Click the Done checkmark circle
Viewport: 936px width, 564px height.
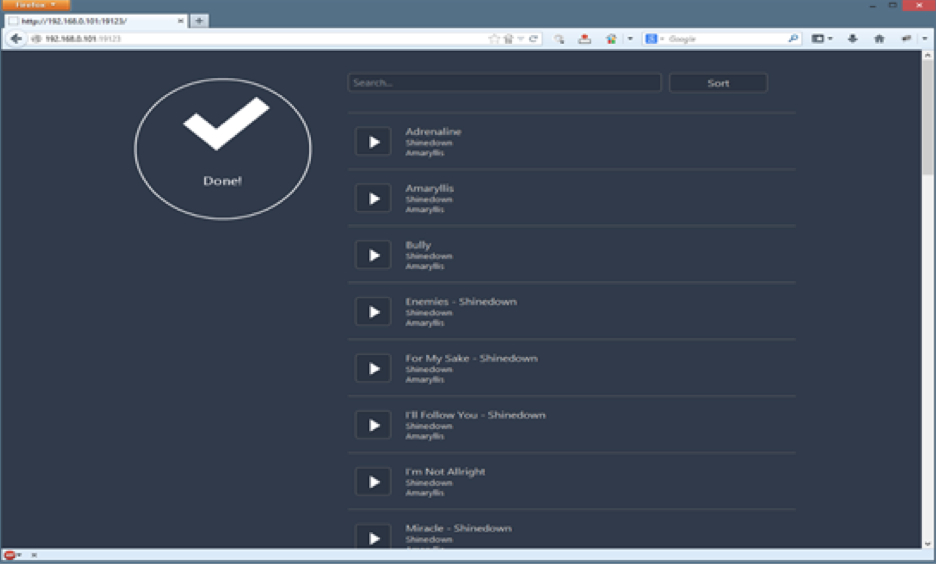point(223,149)
